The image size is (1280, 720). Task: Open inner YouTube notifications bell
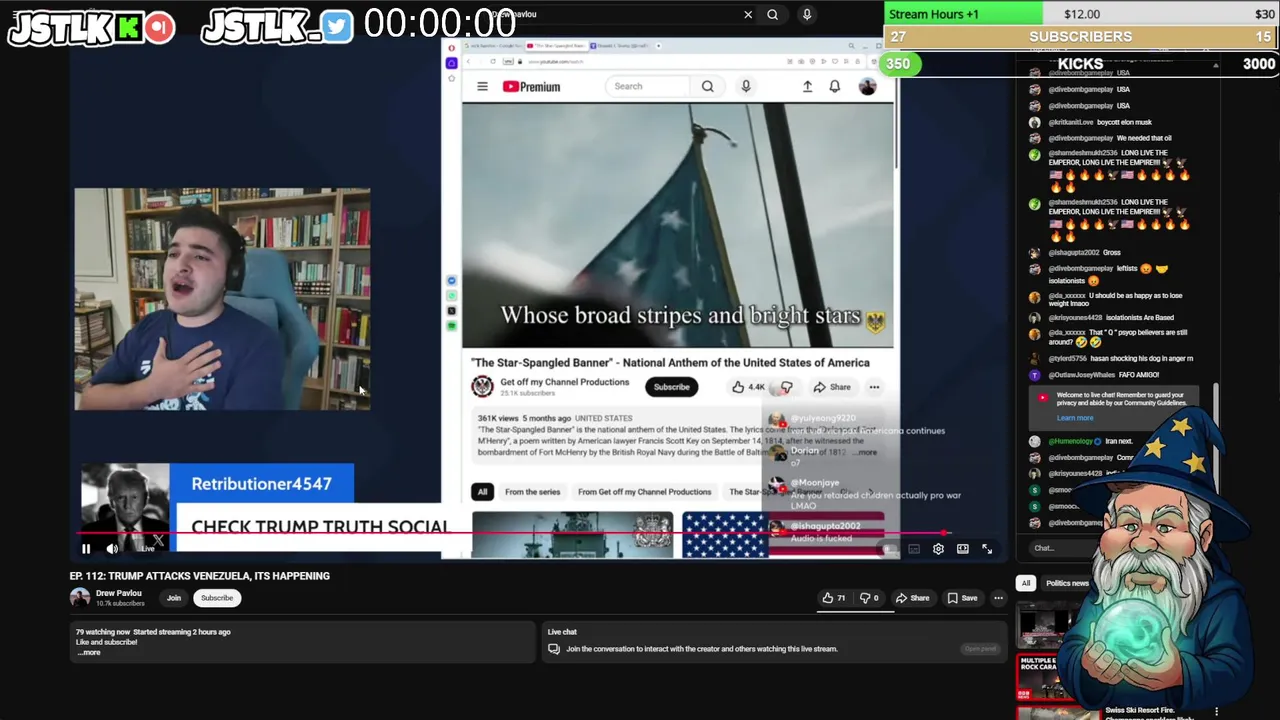(834, 86)
